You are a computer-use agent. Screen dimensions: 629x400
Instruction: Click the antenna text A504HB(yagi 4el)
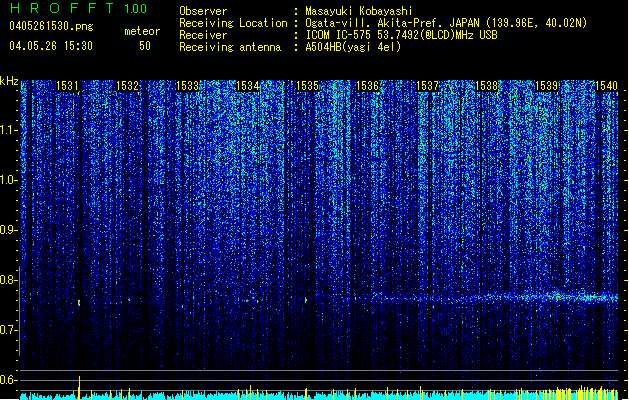point(353,47)
